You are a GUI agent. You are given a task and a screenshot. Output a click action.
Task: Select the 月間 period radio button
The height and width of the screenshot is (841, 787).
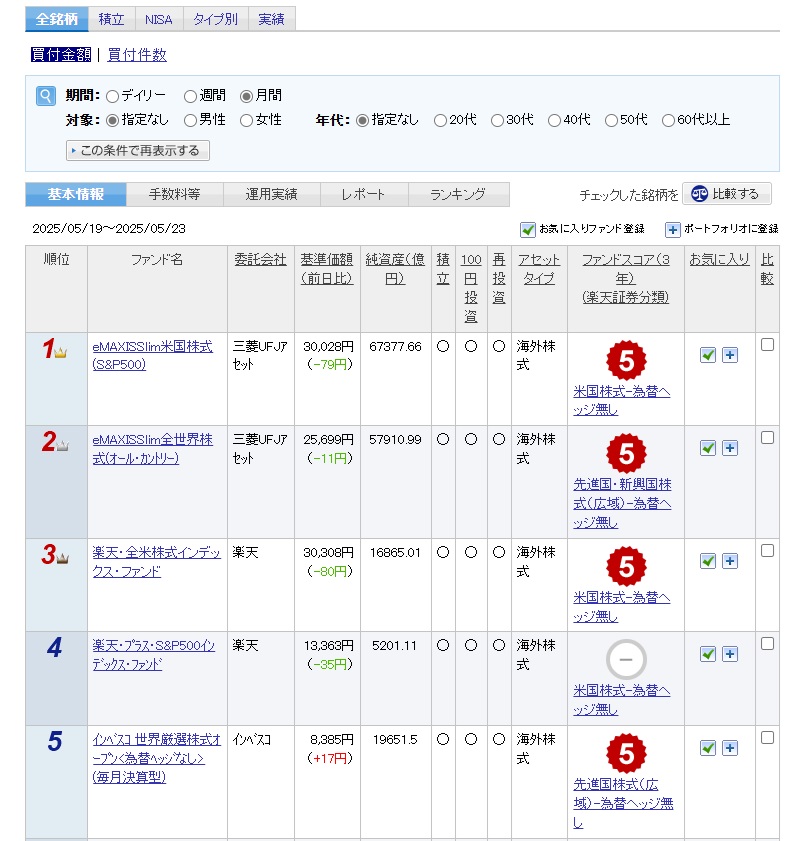246,97
